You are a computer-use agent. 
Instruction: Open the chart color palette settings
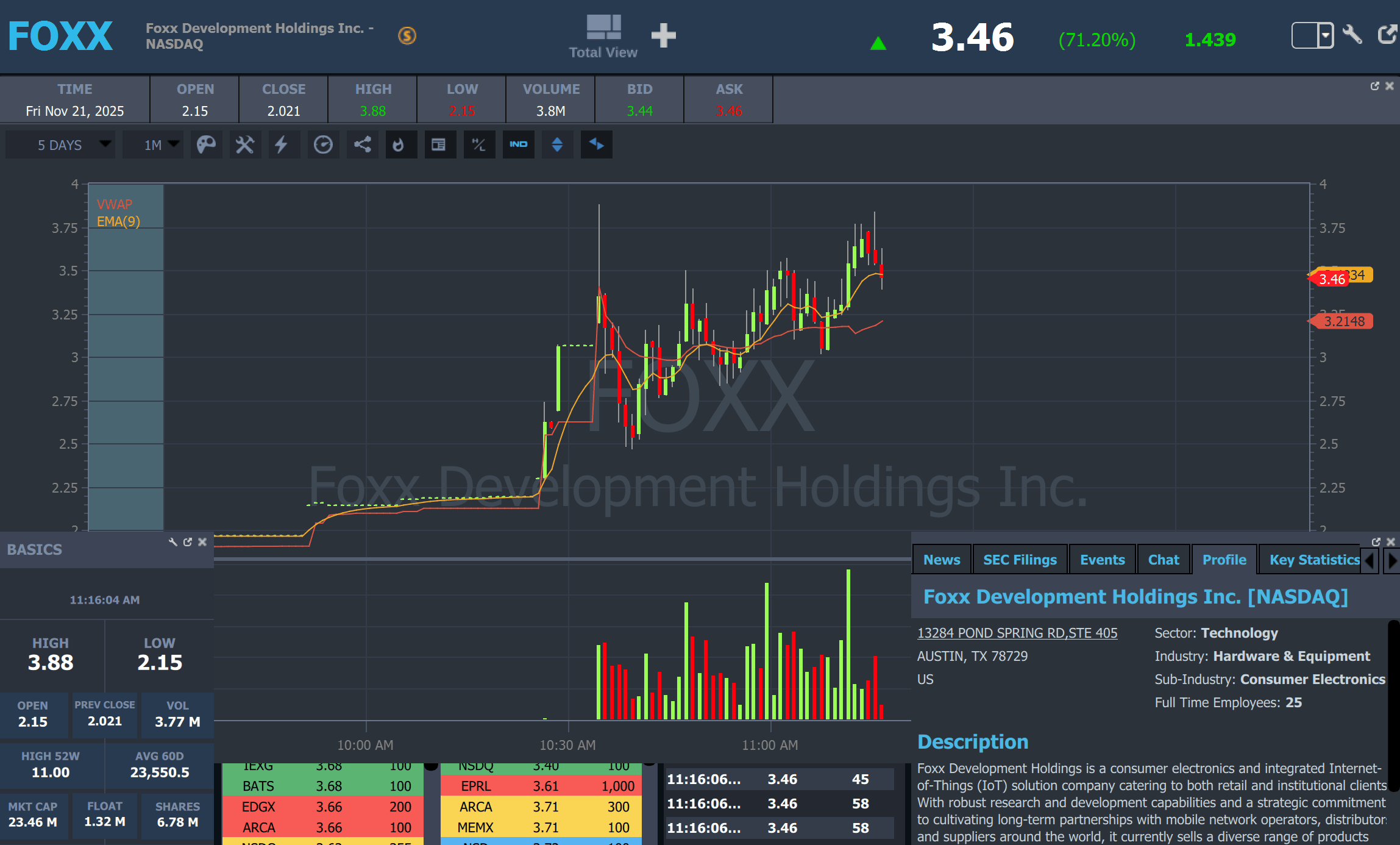point(206,144)
